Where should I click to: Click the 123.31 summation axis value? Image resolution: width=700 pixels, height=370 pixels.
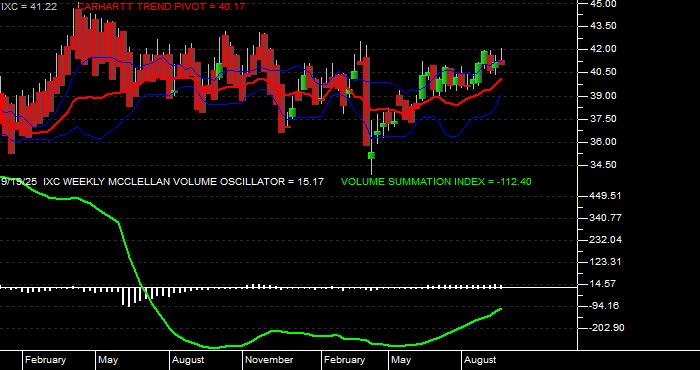(x=606, y=262)
